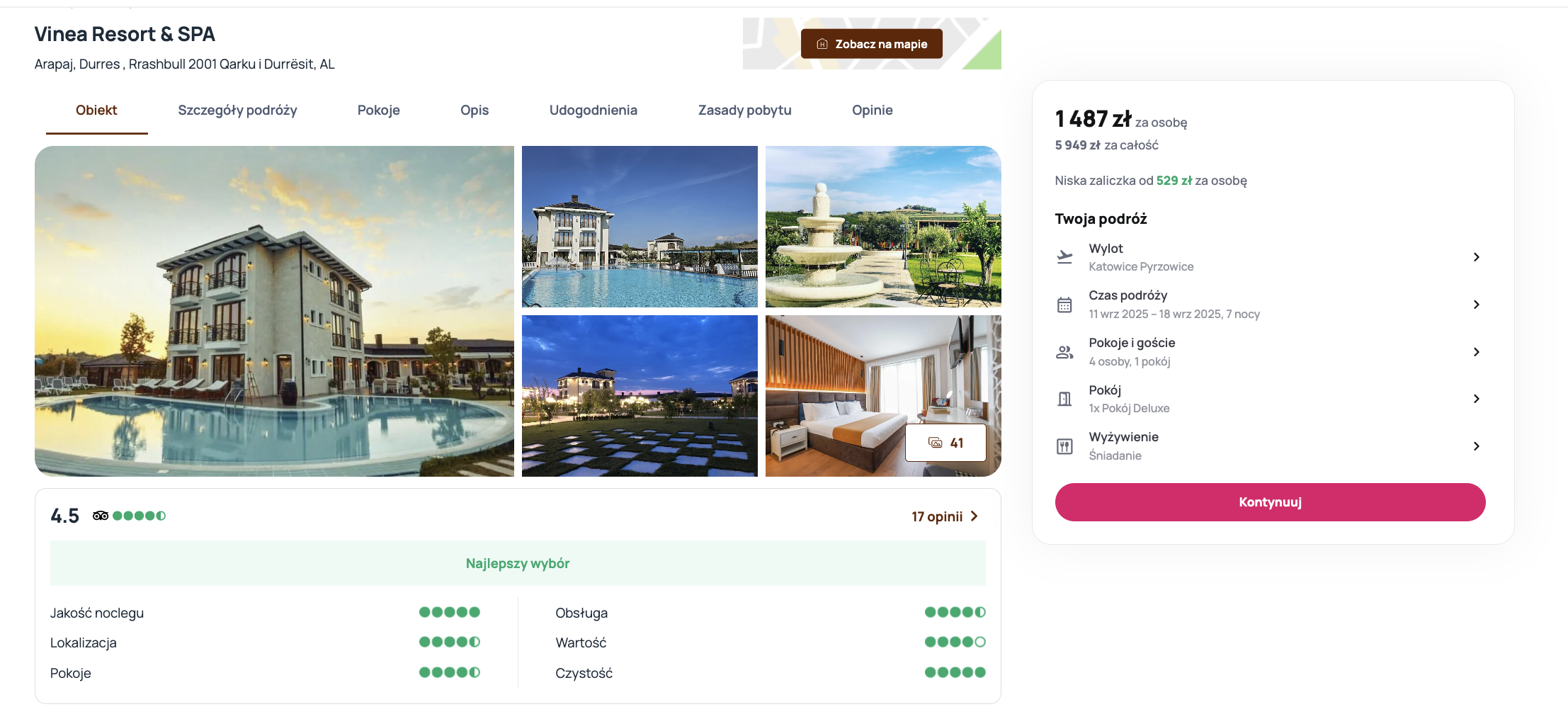Click the '1x Pokój Deluxe' room text

point(1129,408)
